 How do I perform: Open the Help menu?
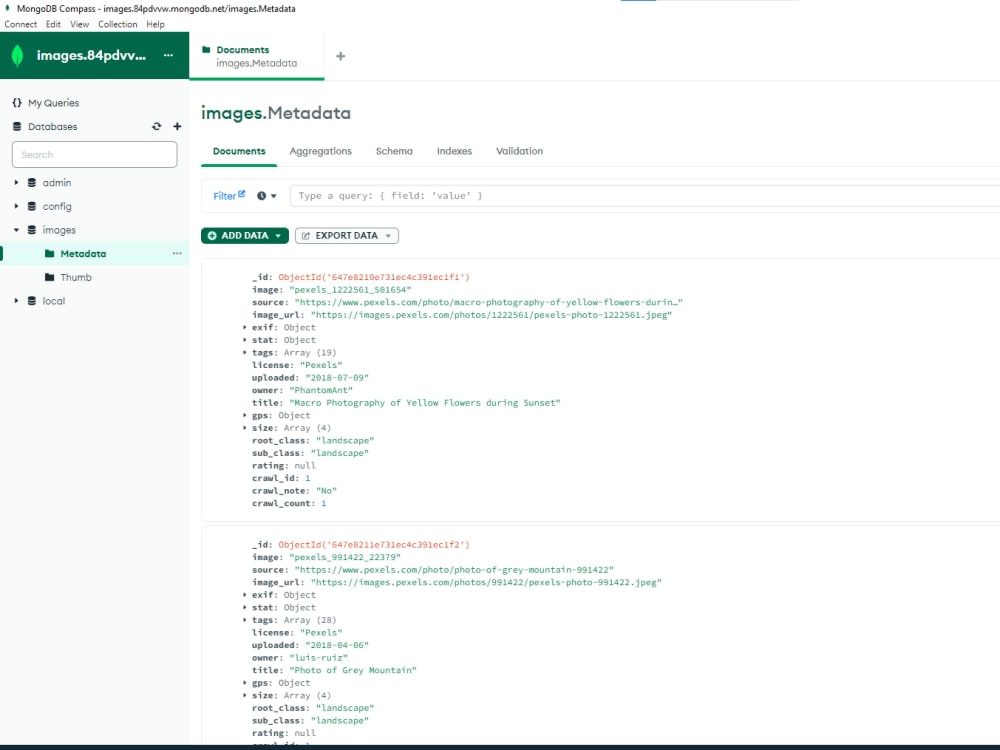155,24
